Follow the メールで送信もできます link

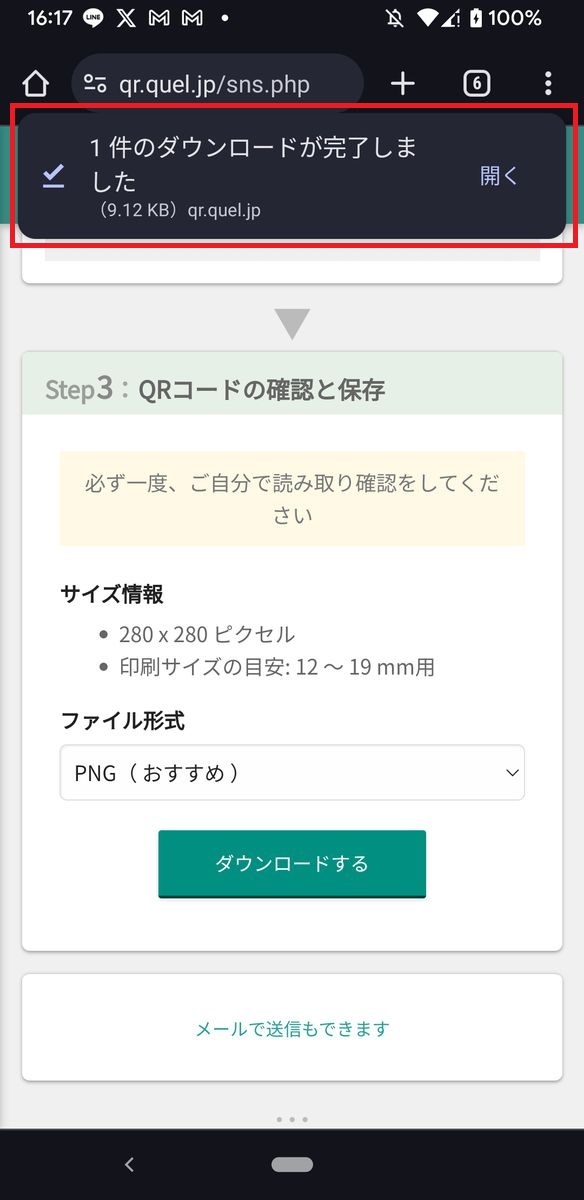[x=292, y=1028]
